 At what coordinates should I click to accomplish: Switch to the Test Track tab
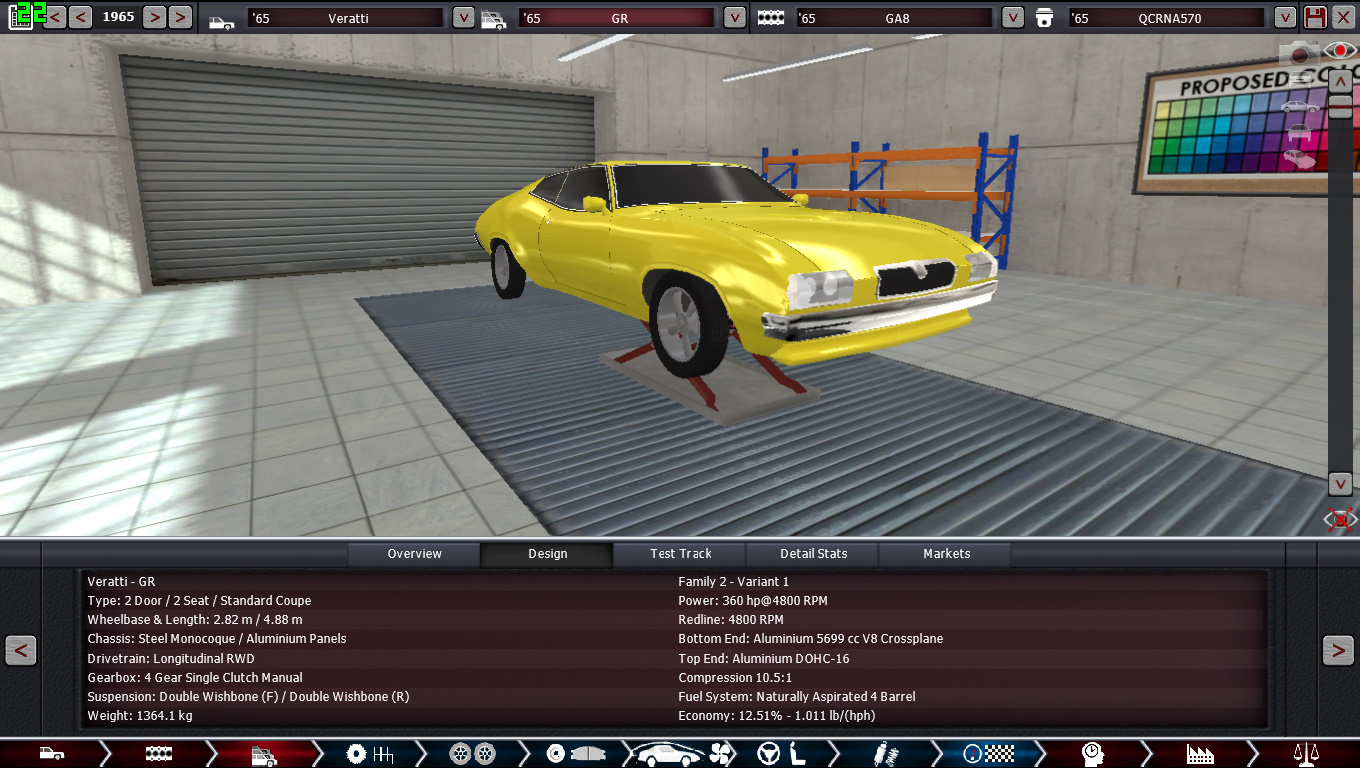pos(681,554)
